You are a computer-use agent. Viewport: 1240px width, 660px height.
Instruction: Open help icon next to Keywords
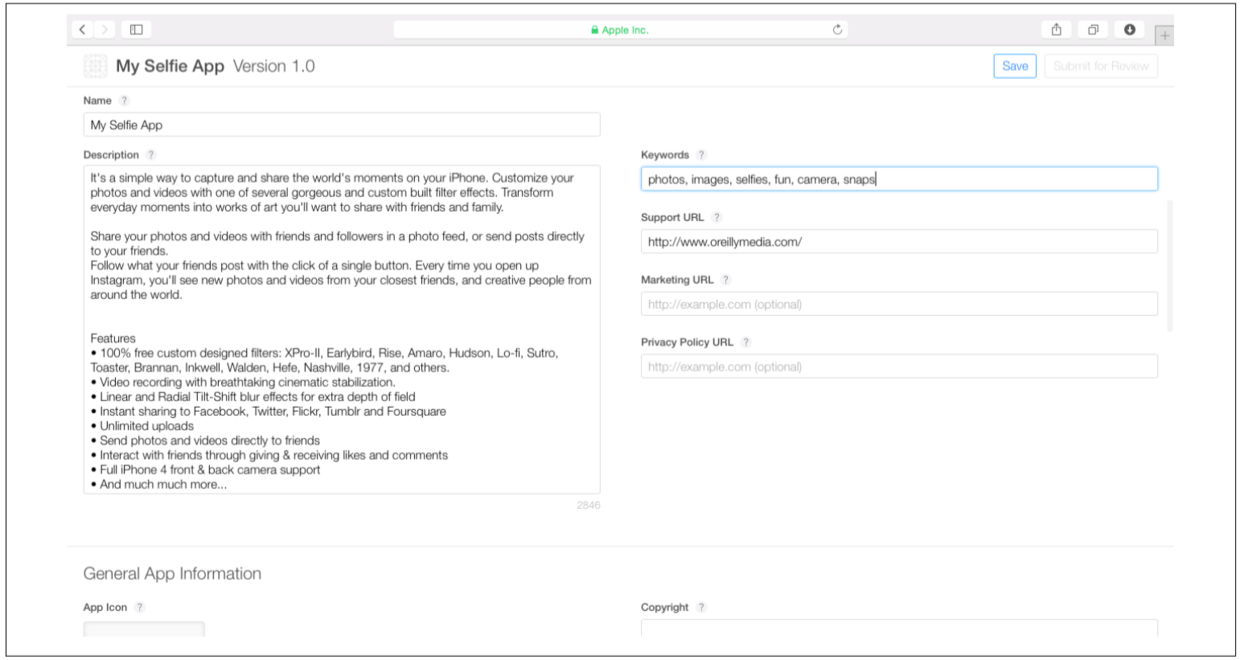click(x=701, y=155)
